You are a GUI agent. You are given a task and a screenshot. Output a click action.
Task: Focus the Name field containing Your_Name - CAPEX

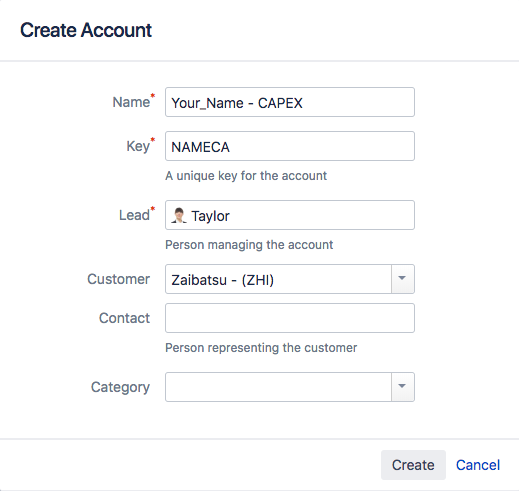(290, 102)
